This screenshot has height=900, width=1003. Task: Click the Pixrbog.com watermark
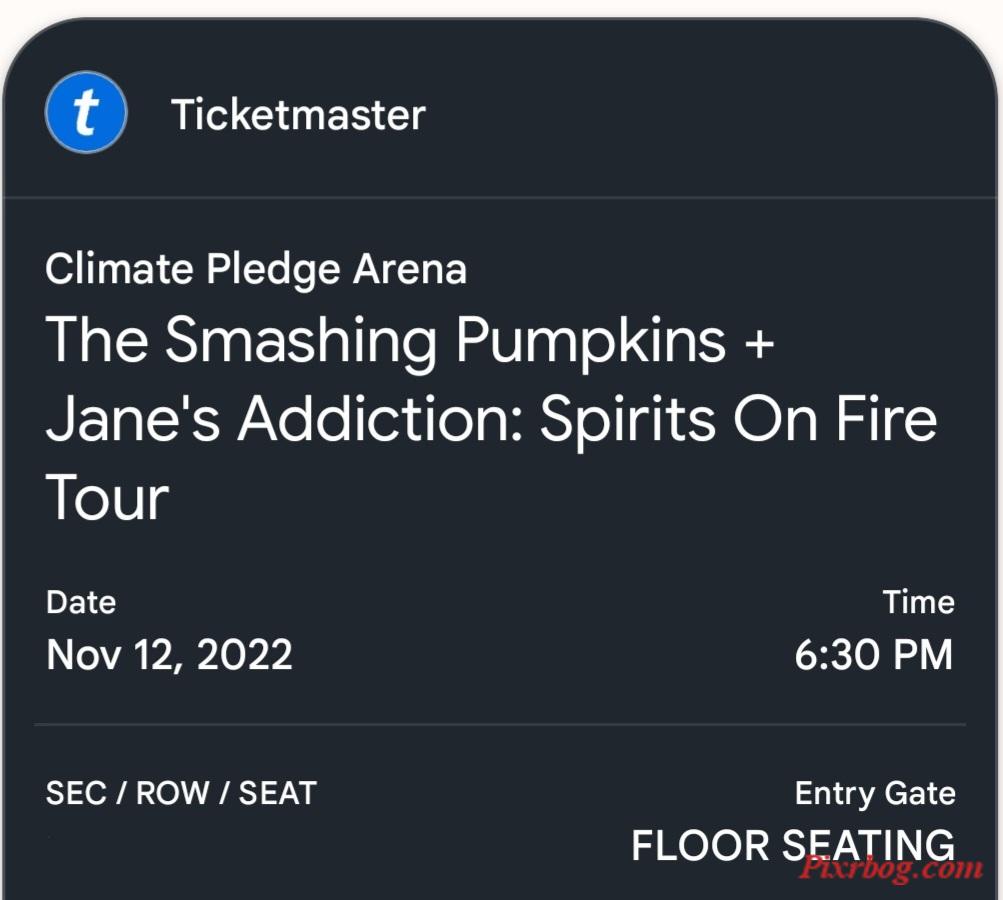coord(890,869)
